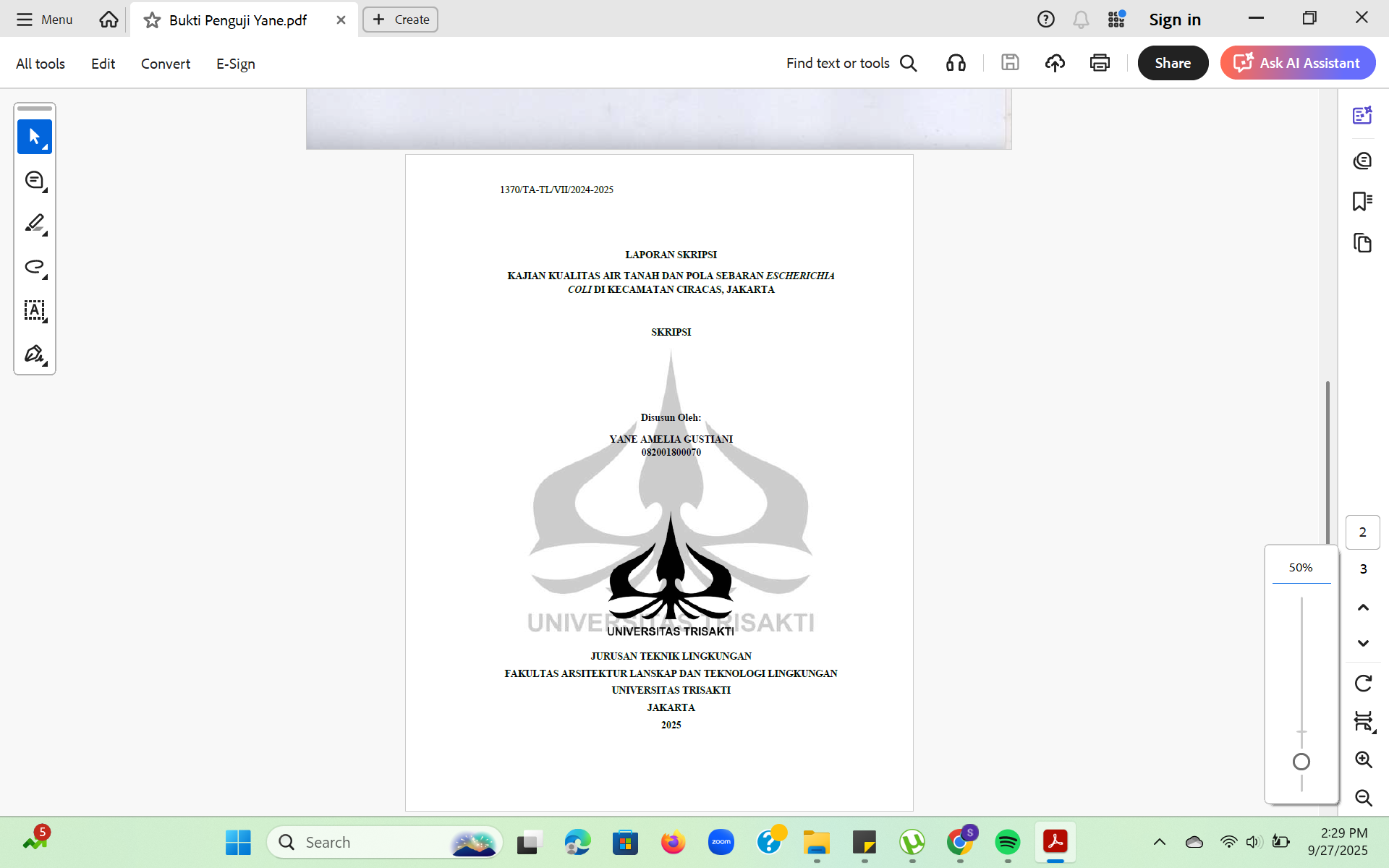Open the notifications bell
Image resolution: width=1389 pixels, height=868 pixels.
click(x=1081, y=20)
